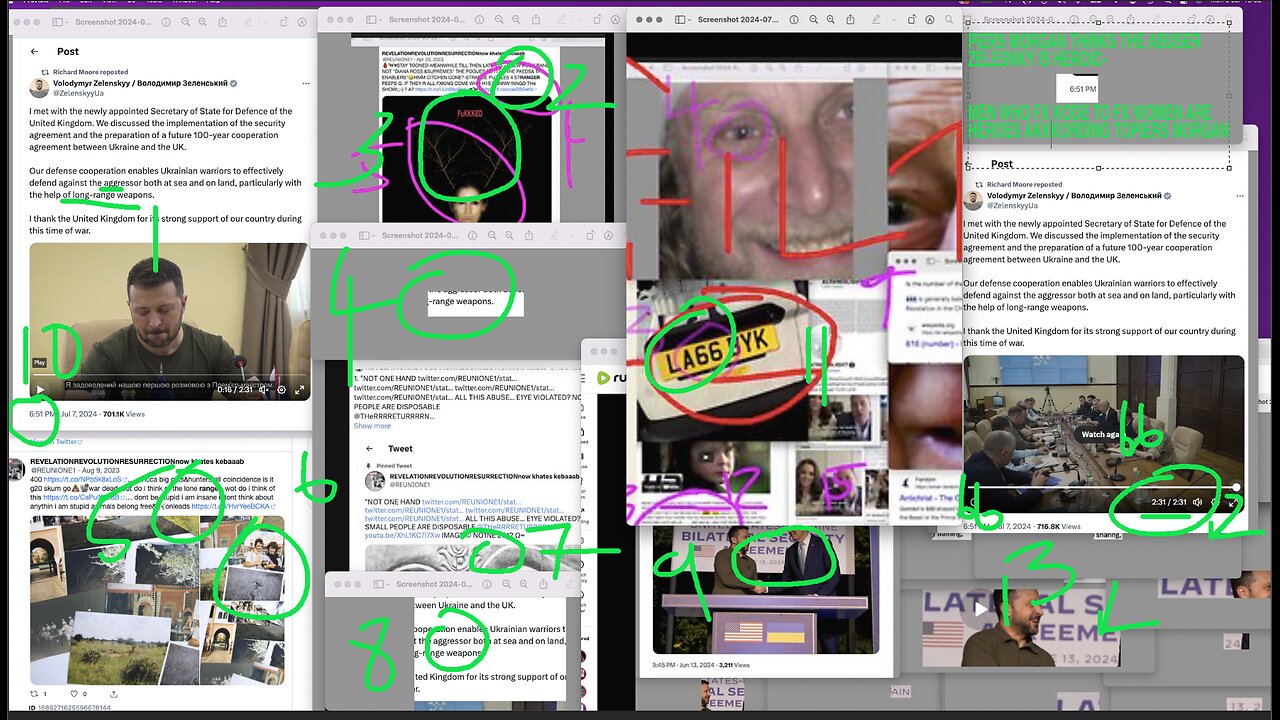Image resolution: width=1280 pixels, height=720 pixels.
Task: Click "Watch again" on right Zelenskyy video
Action: coord(1100,434)
